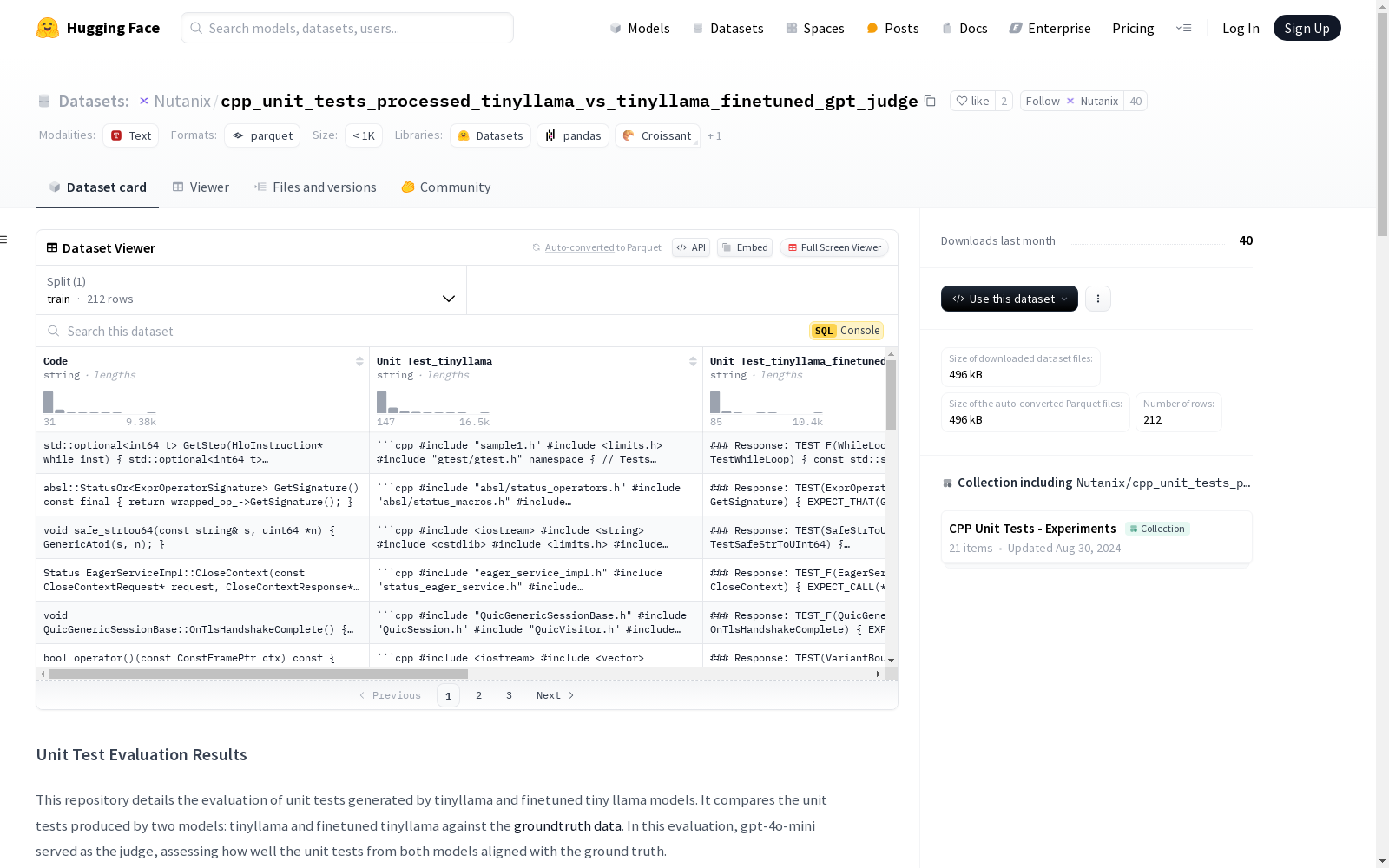
Task: Expand the Split train dropdown
Action: coord(251,290)
